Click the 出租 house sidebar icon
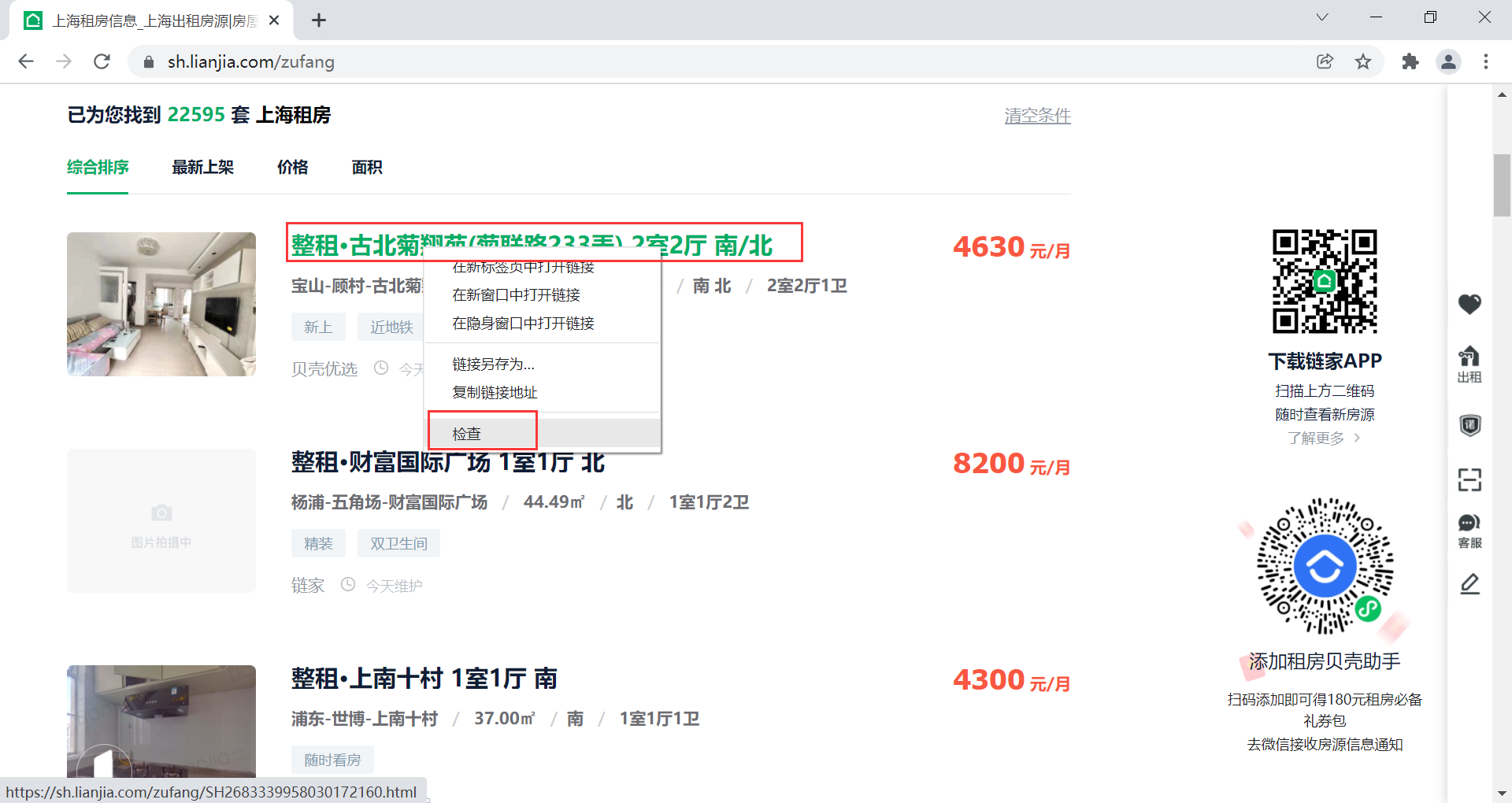Viewport: 1512px width, 803px height. coord(1469,364)
